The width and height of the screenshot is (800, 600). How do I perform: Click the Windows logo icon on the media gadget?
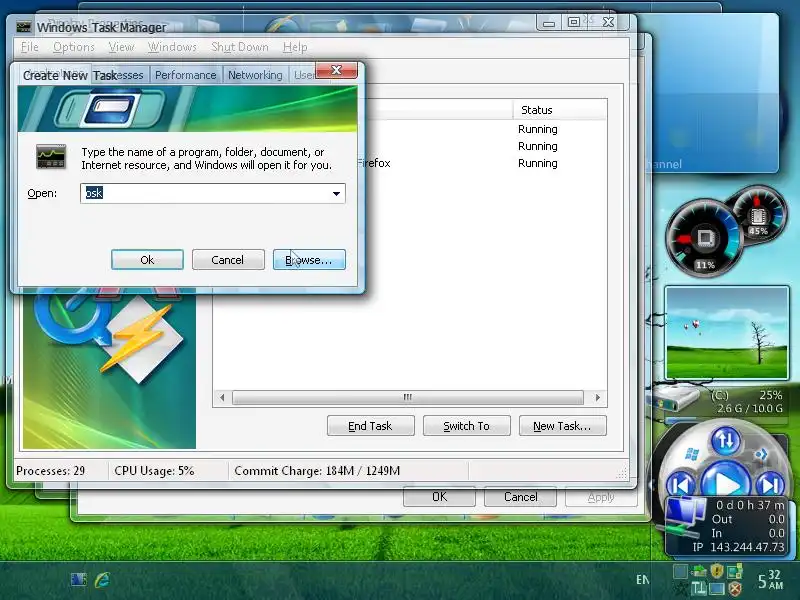[692, 454]
